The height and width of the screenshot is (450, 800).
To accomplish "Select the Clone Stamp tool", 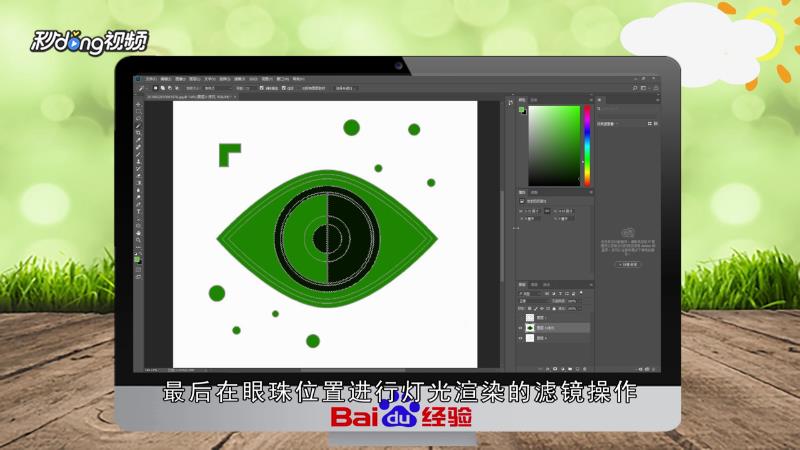I will pyautogui.click(x=138, y=161).
